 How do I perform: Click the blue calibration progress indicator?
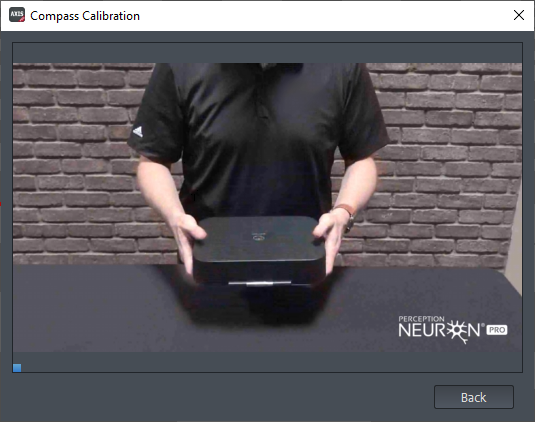coord(17,368)
